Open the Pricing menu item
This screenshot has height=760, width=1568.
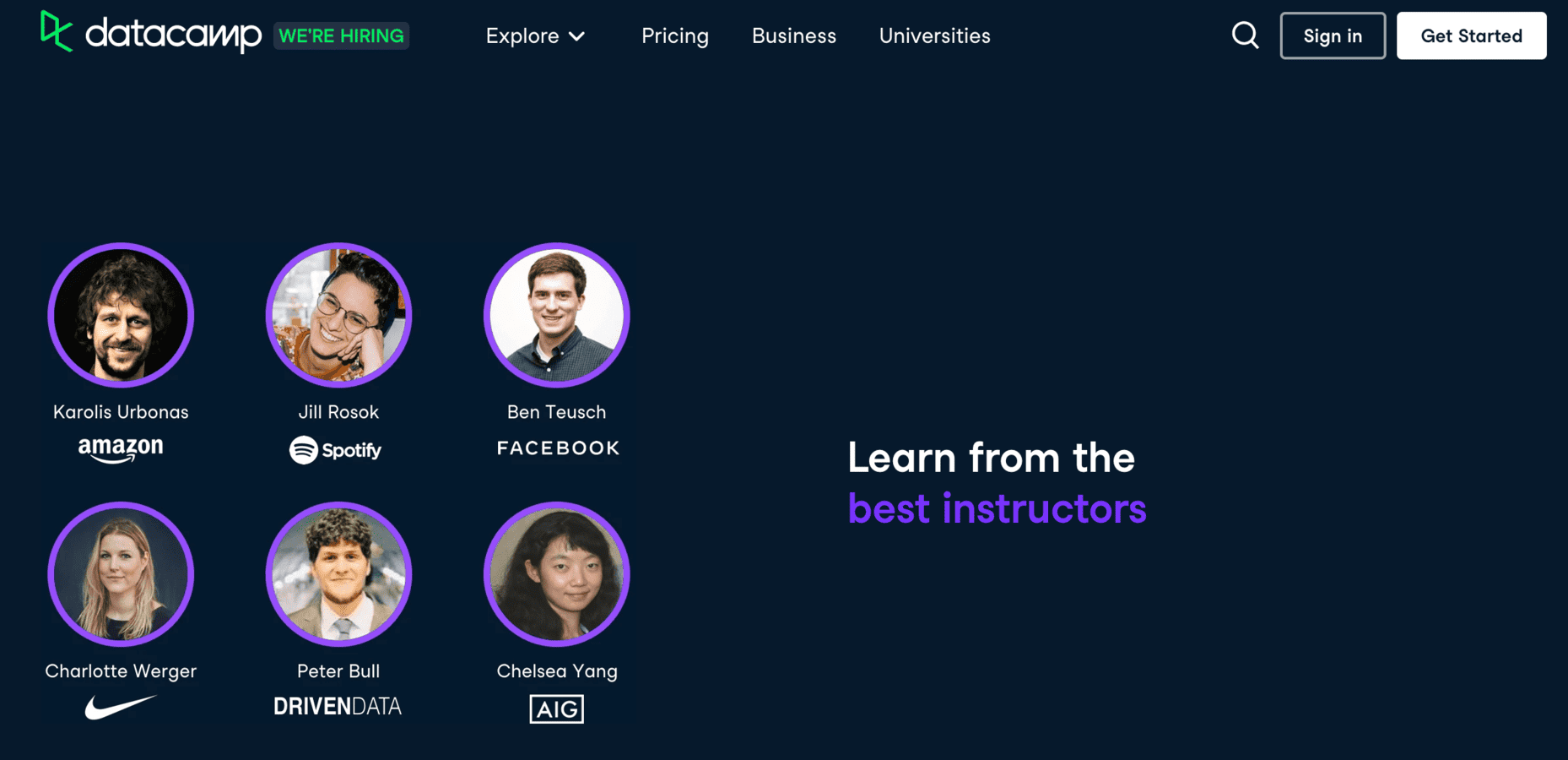point(675,35)
